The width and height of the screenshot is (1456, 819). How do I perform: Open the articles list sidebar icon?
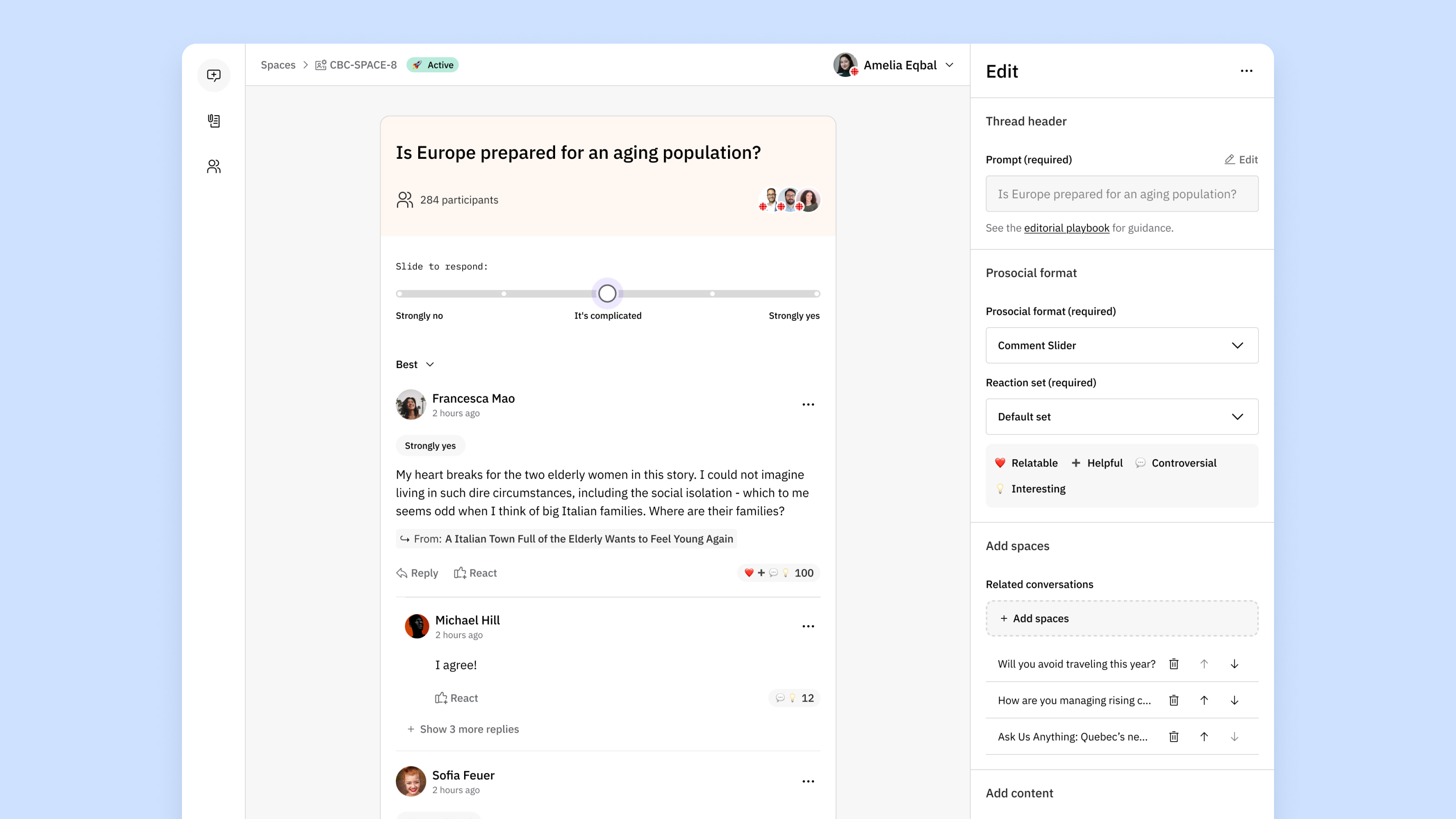pos(214,121)
